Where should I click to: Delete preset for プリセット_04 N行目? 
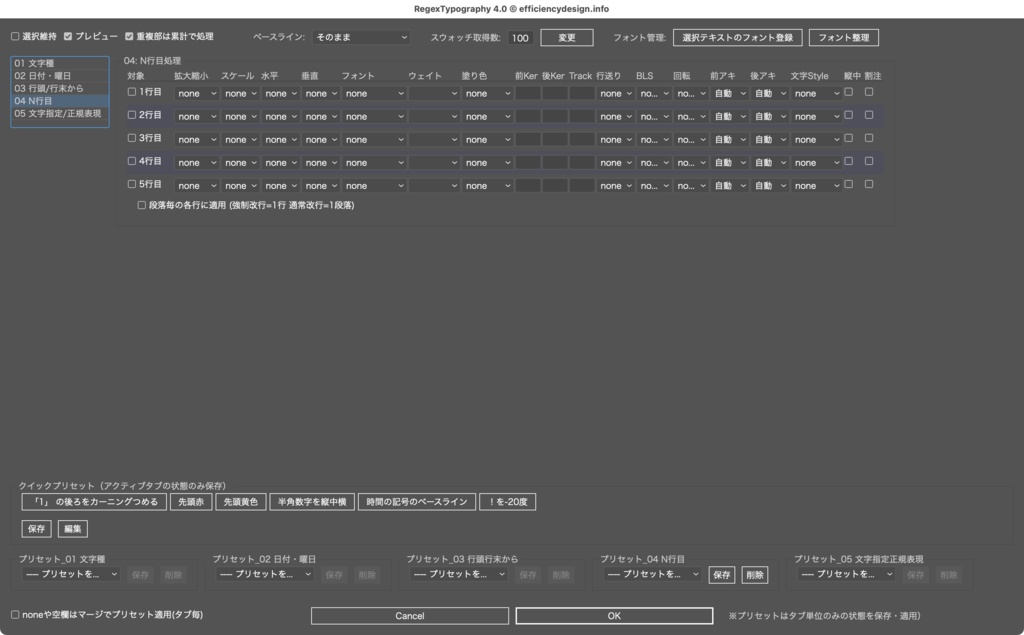pyautogui.click(x=755, y=575)
